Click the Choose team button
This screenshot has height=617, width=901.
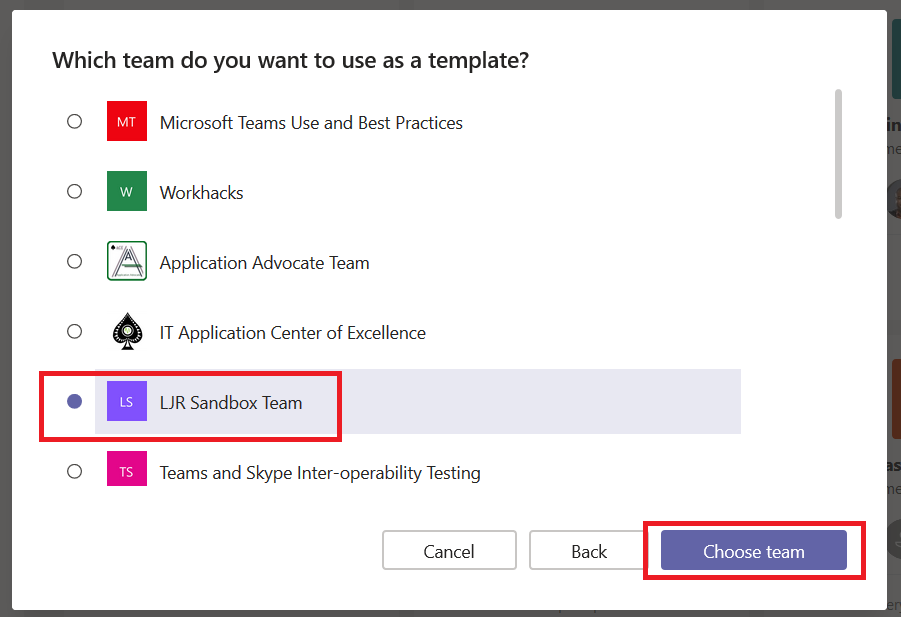[753, 550]
